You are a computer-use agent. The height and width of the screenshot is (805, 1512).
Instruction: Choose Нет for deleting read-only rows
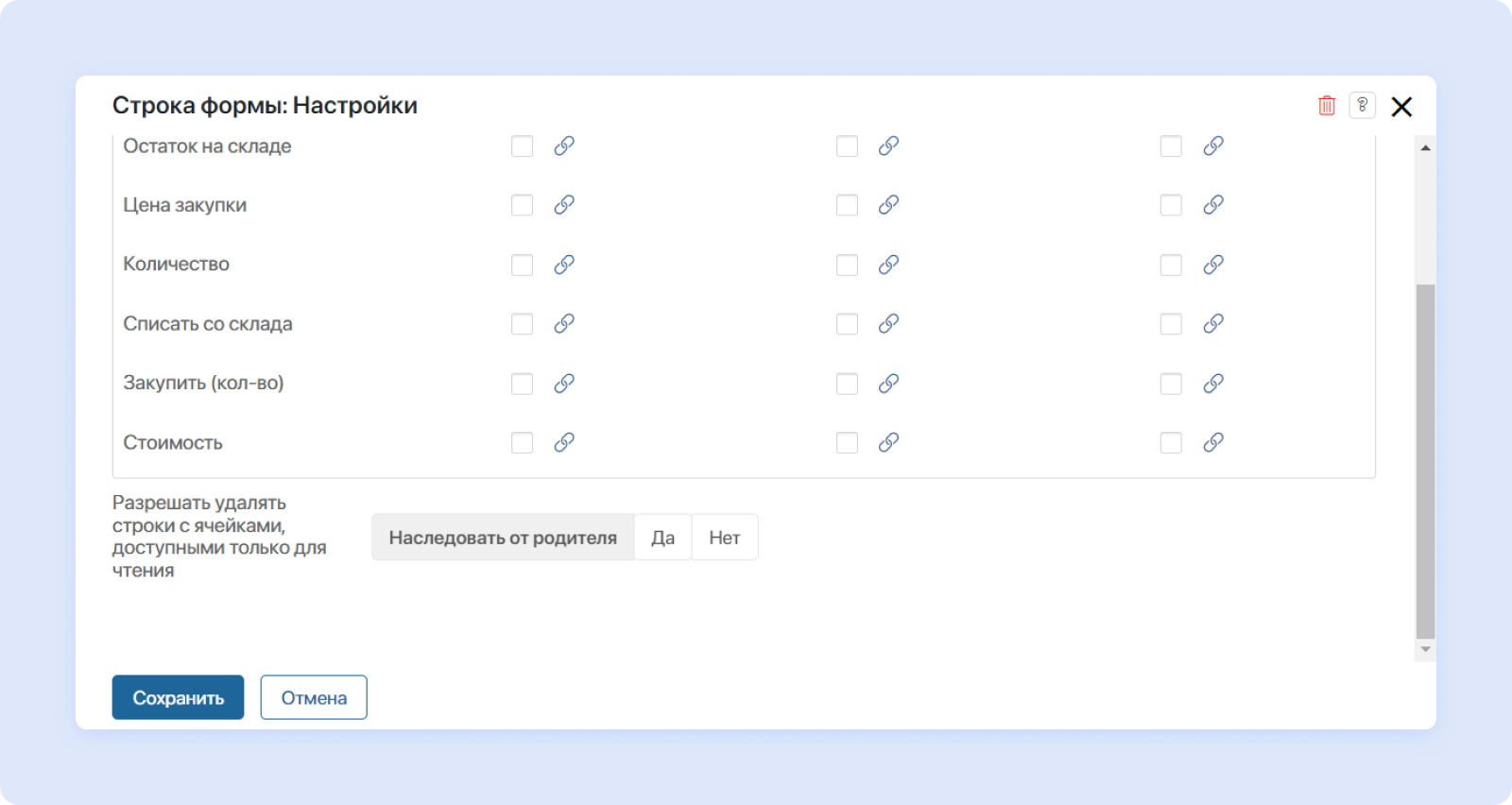click(724, 538)
